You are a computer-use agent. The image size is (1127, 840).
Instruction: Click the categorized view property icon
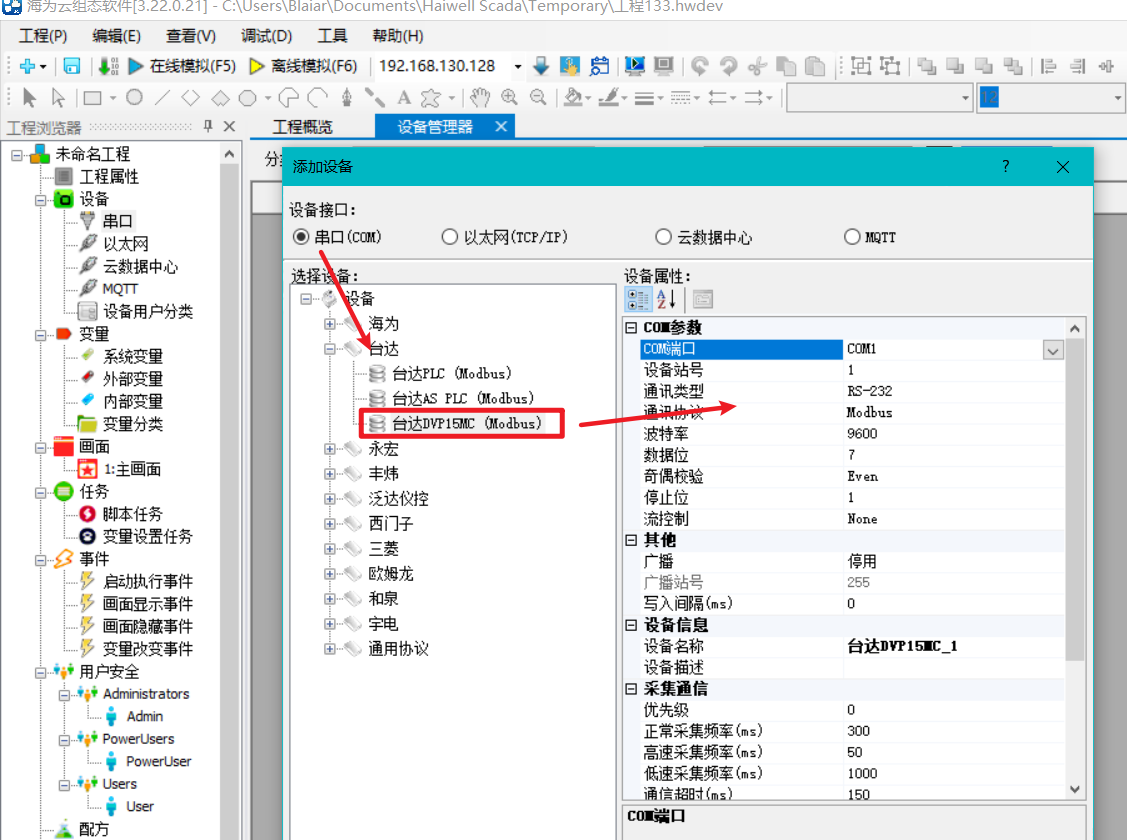[638, 300]
